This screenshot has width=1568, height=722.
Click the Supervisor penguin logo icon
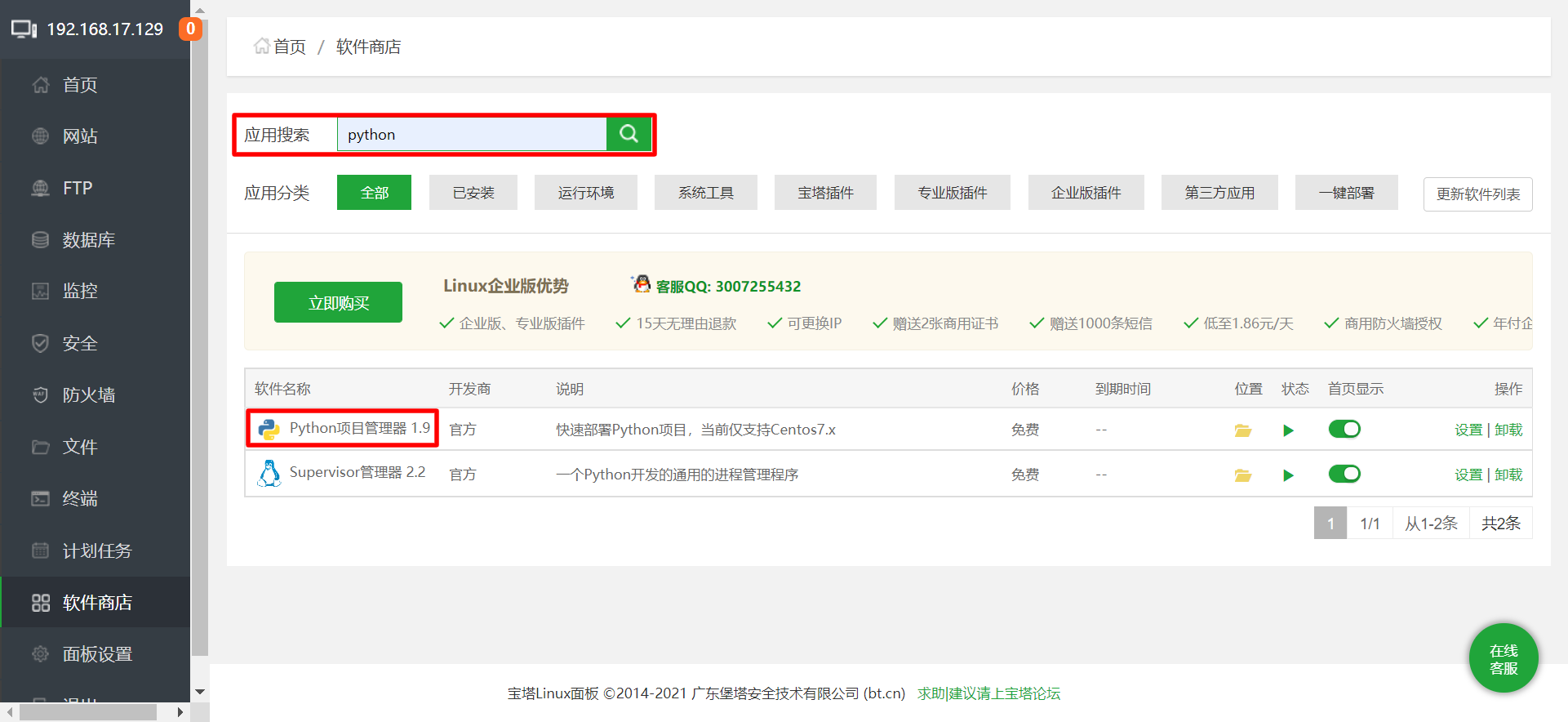click(269, 474)
